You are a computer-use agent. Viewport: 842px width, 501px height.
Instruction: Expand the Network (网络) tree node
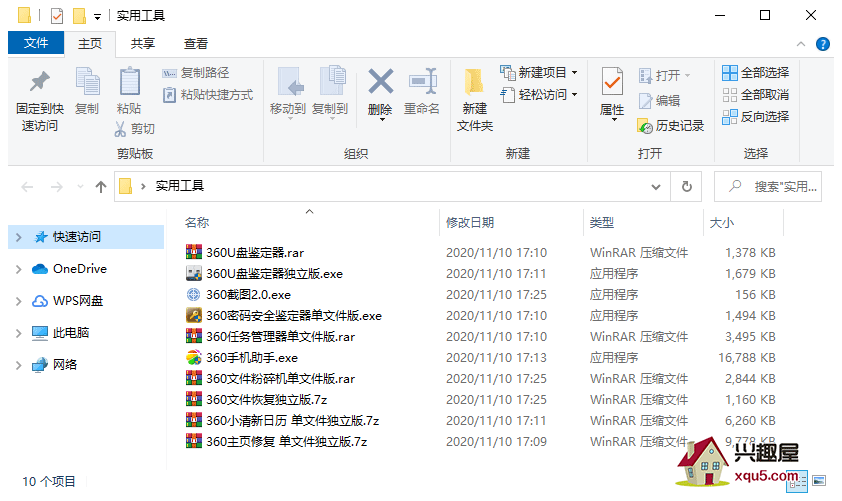[x=19, y=365]
